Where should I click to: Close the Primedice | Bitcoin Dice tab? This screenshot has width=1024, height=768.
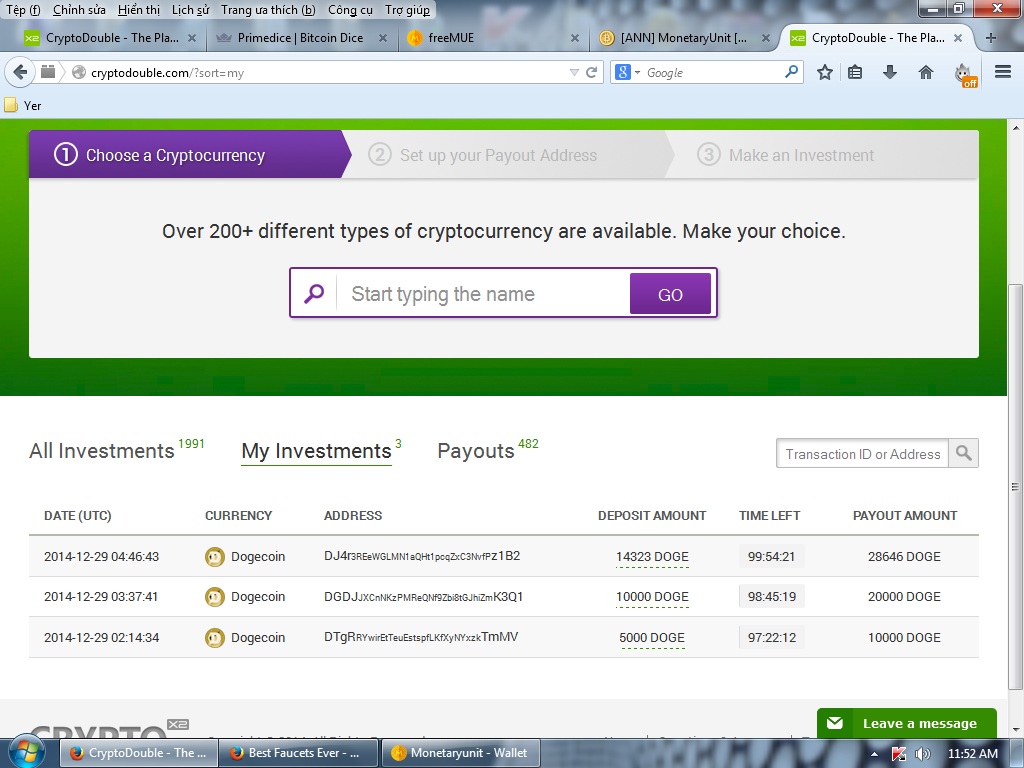[x=383, y=39]
